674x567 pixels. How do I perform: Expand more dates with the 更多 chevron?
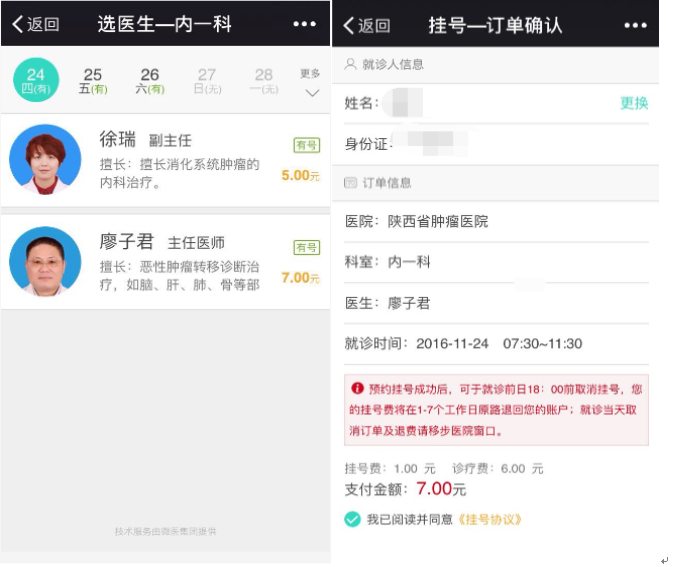(x=311, y=92)
